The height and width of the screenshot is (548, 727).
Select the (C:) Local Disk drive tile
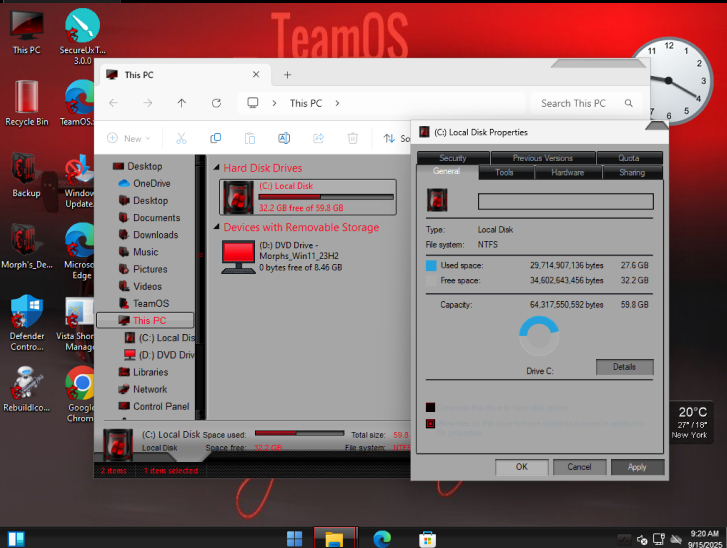[308, 198]
